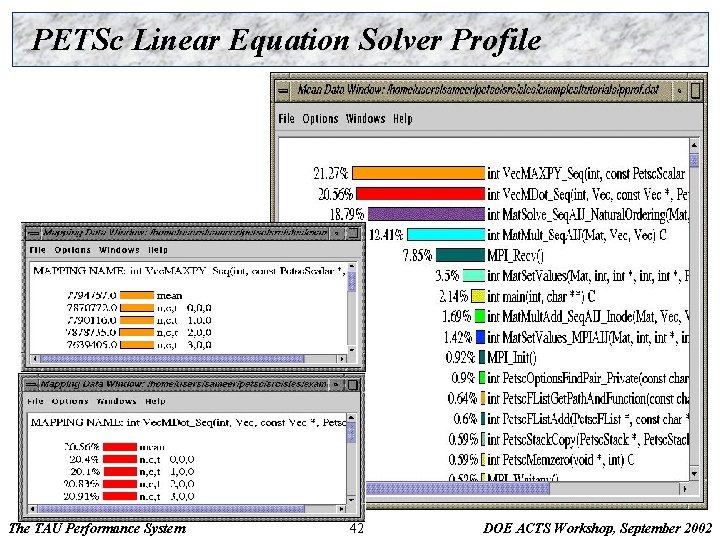
Task: Select 'int VecMAXPY_Seq(int, const PetscScalar' label
Action: tap(586, 174)
